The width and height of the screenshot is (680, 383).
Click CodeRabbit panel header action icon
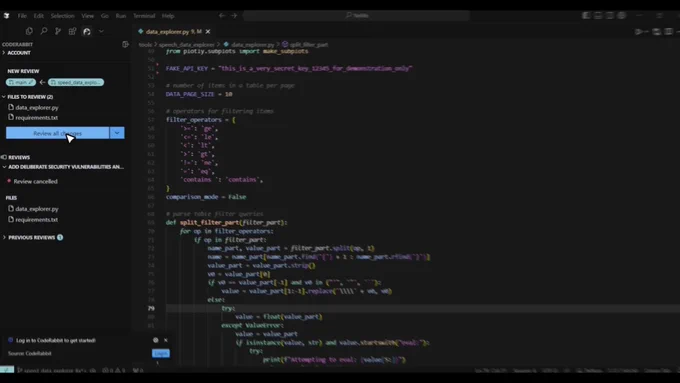pyautogui.click(x=125, y=44)
